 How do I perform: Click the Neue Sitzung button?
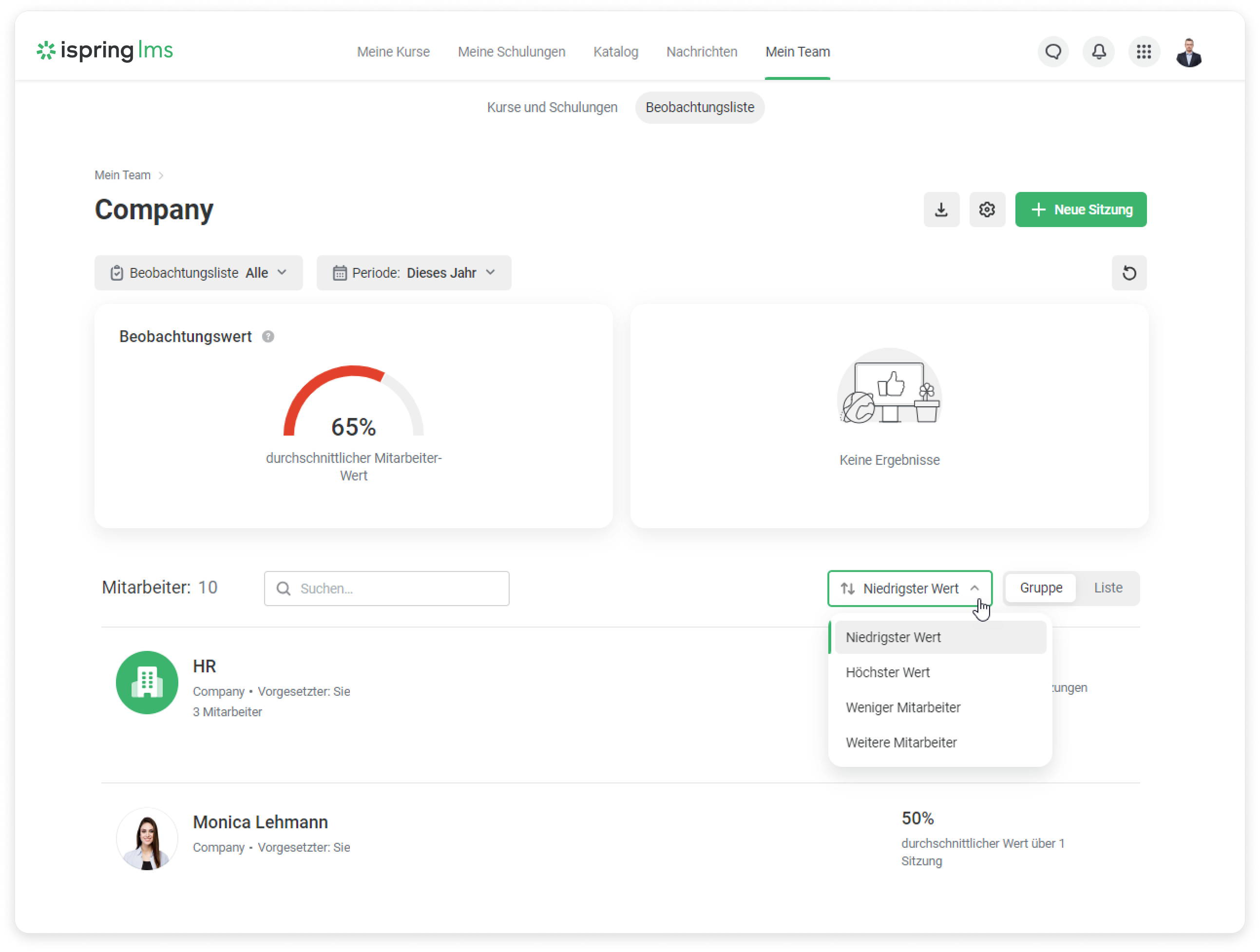[1080, 209]
